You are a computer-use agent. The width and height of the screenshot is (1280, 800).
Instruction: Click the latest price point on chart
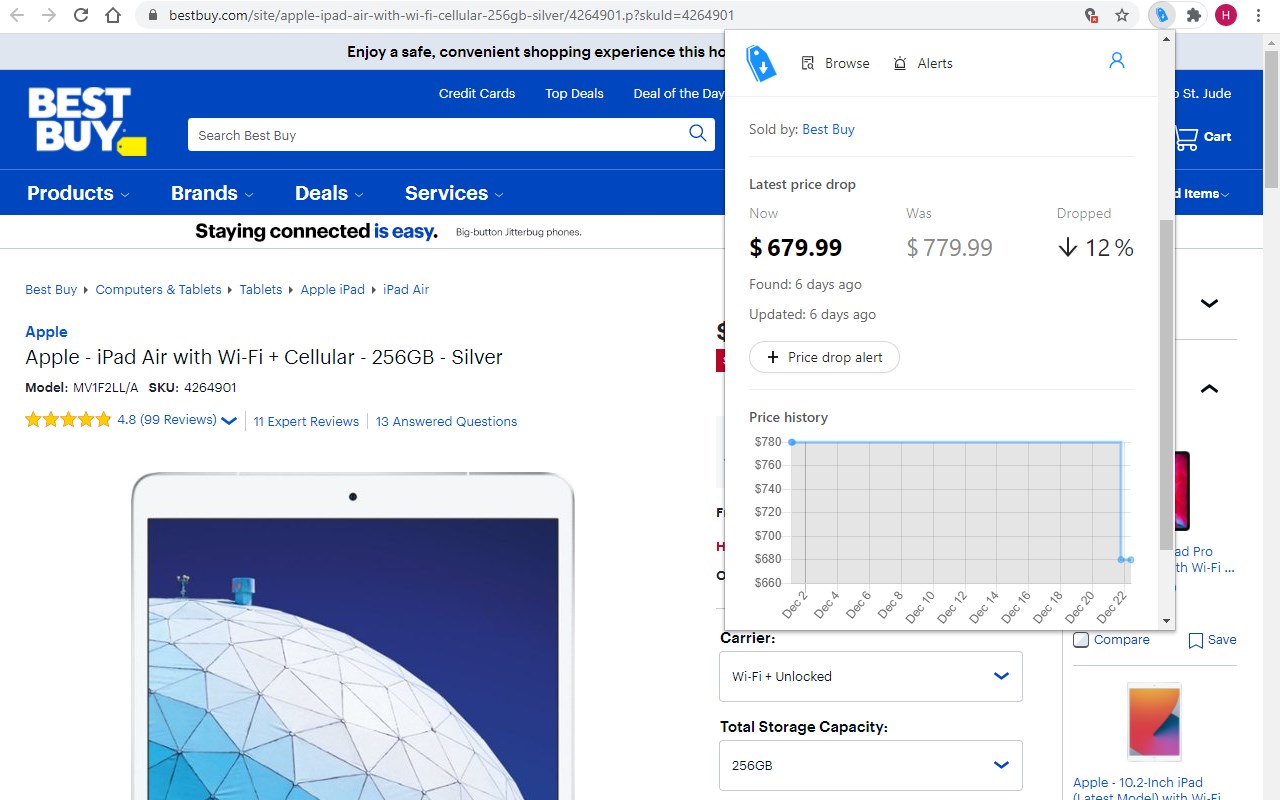coord(1130,560)
